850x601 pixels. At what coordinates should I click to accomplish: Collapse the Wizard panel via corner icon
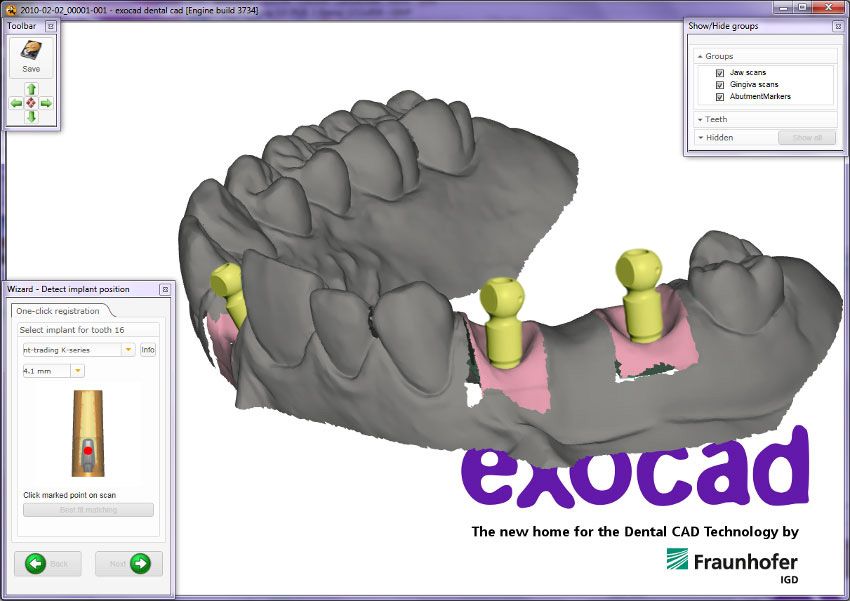165,289
